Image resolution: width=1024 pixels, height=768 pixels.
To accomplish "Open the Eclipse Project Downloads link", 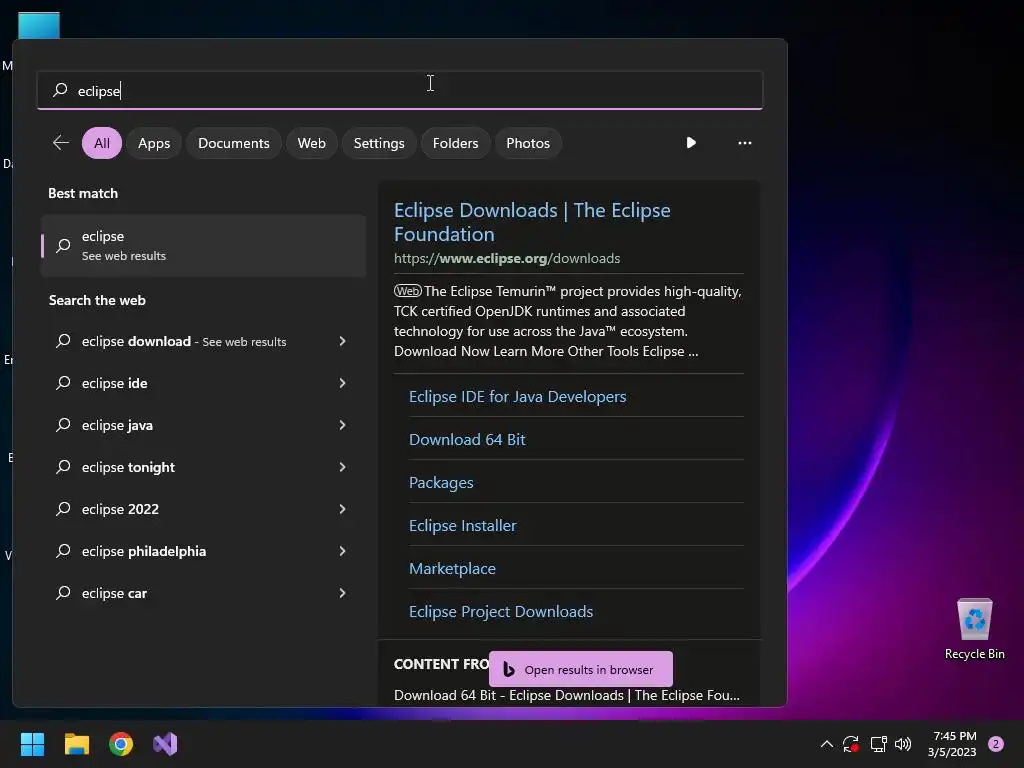I will [501, 612].
